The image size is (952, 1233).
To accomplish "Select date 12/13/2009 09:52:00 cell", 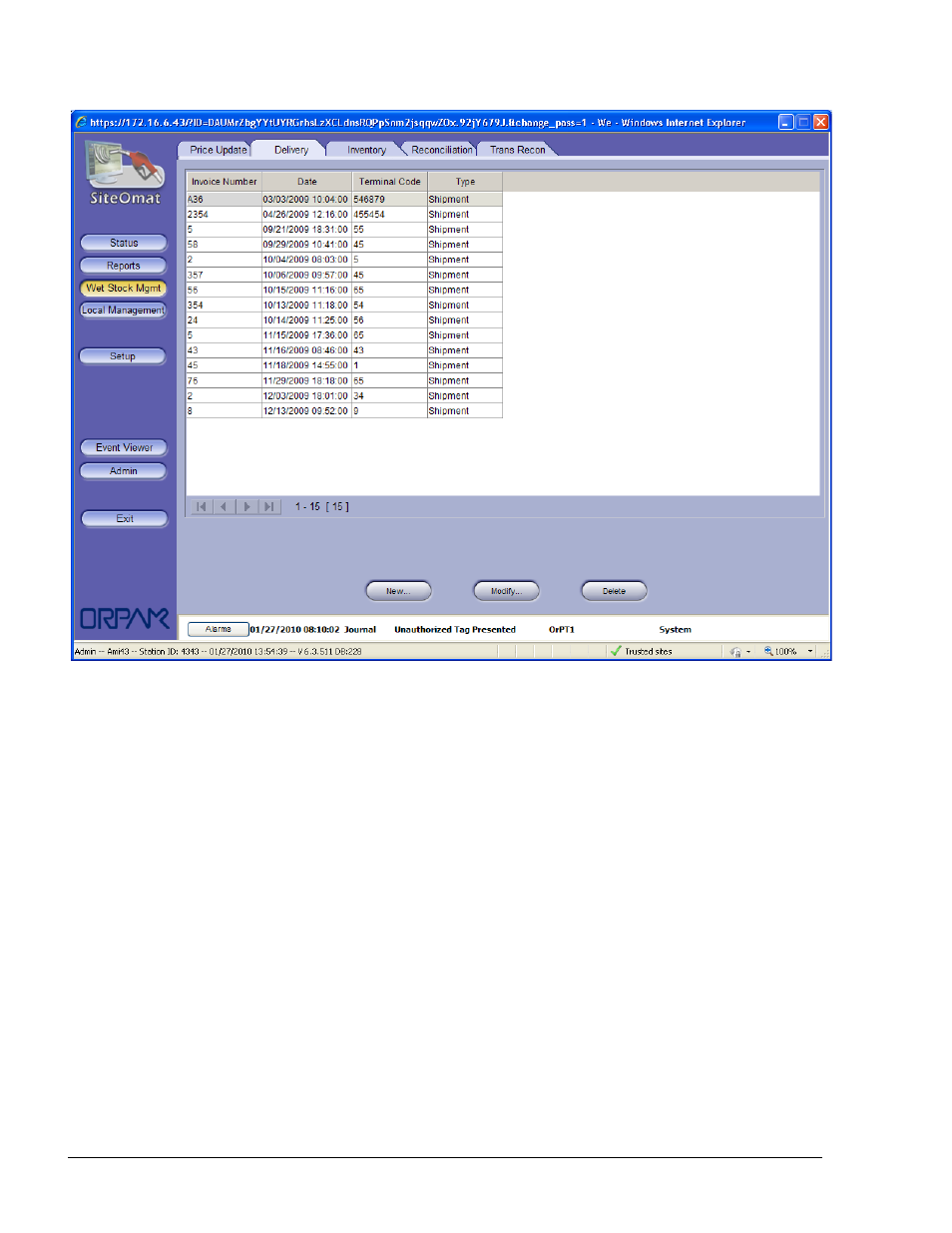I will coord(305,411).
